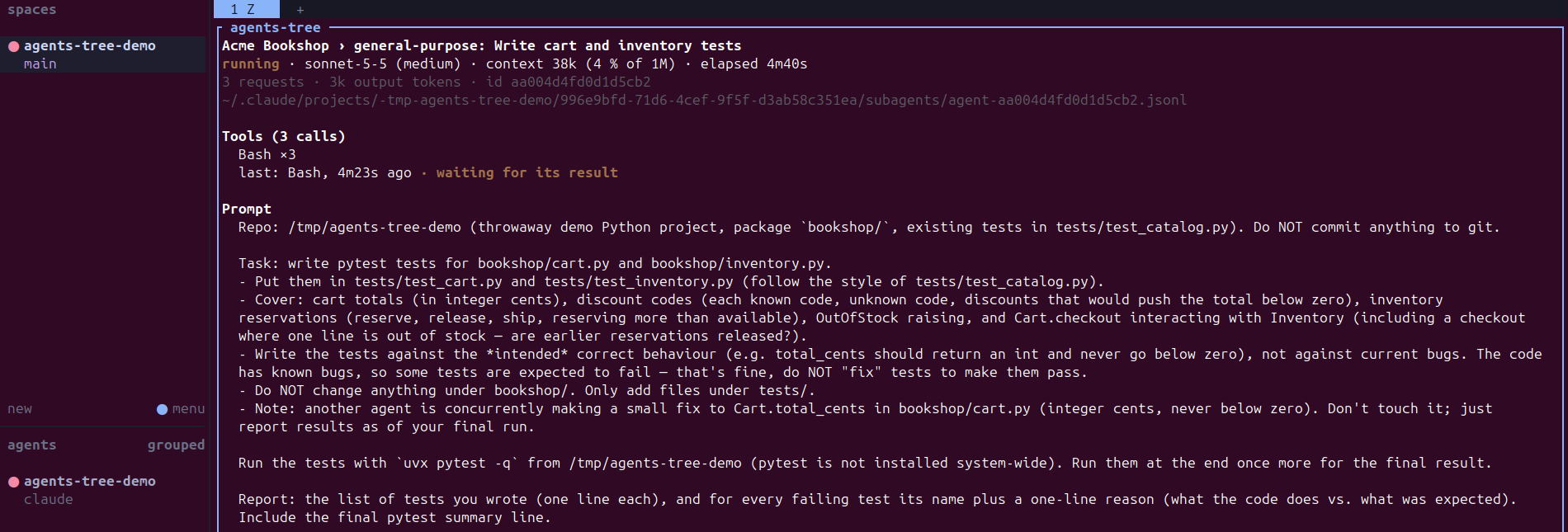Image resolution: width=1568 pixels, height=532 pixels.
Task: Click the 'Run the tests with `uvx pytest -q`' line
Action: pyautogui.click(x=865, y=464)
